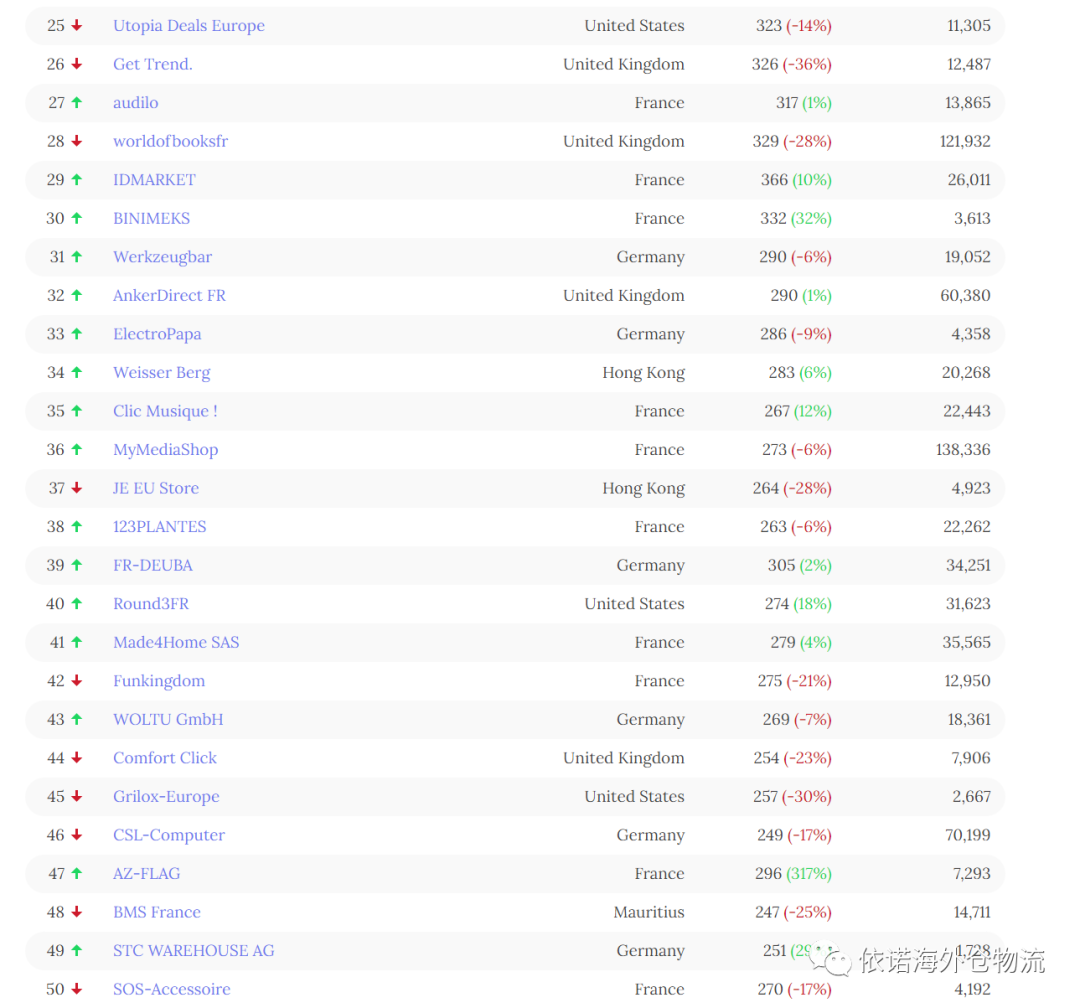Screen dimensions: 1080x1008
Task: Open the JE EU Store seller link
Action: 156,488
